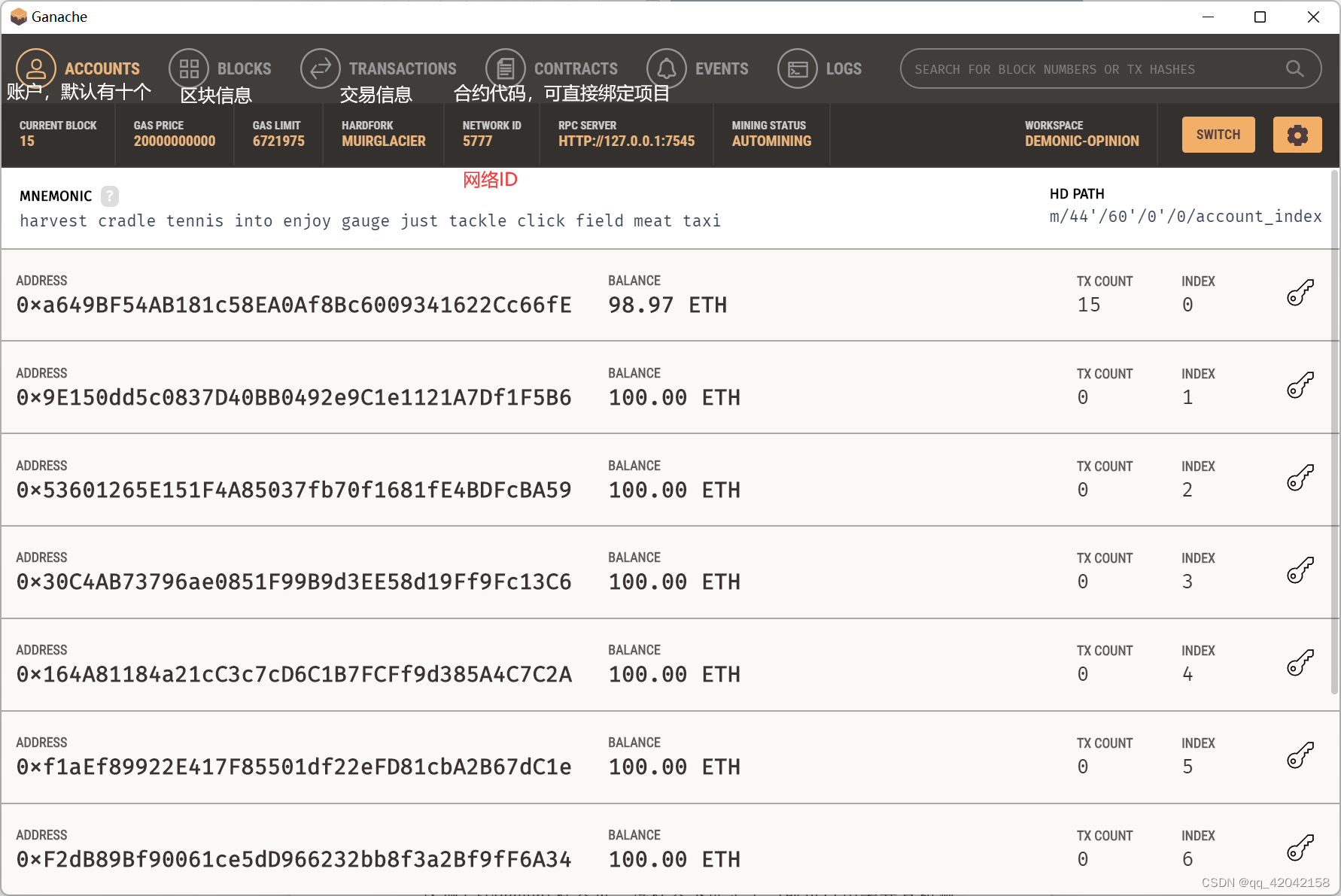Click the TX count value 15
This screenshot has width=1341, height=896.
pyautogui.click(x=1088, y=305)
